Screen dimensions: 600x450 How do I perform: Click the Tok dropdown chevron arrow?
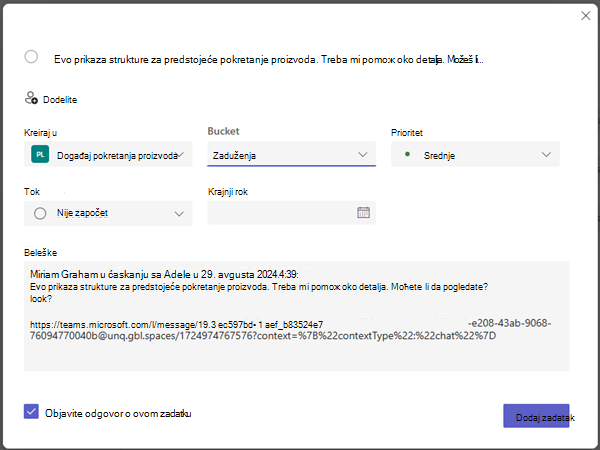click(x=179, y=214)
